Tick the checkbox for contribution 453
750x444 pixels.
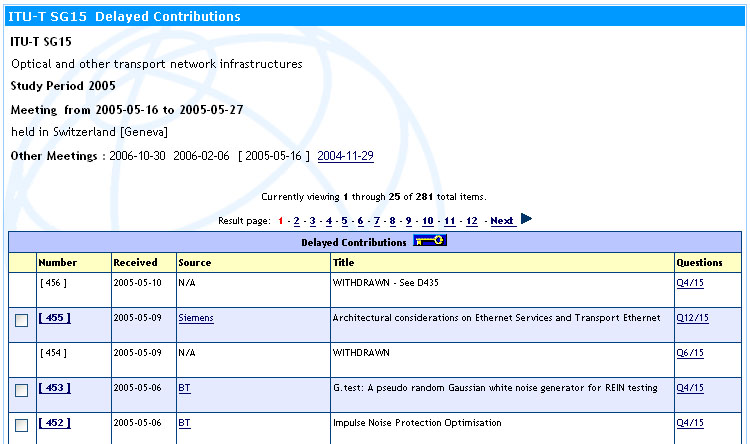pyautogui.click(x=22, y=390)
